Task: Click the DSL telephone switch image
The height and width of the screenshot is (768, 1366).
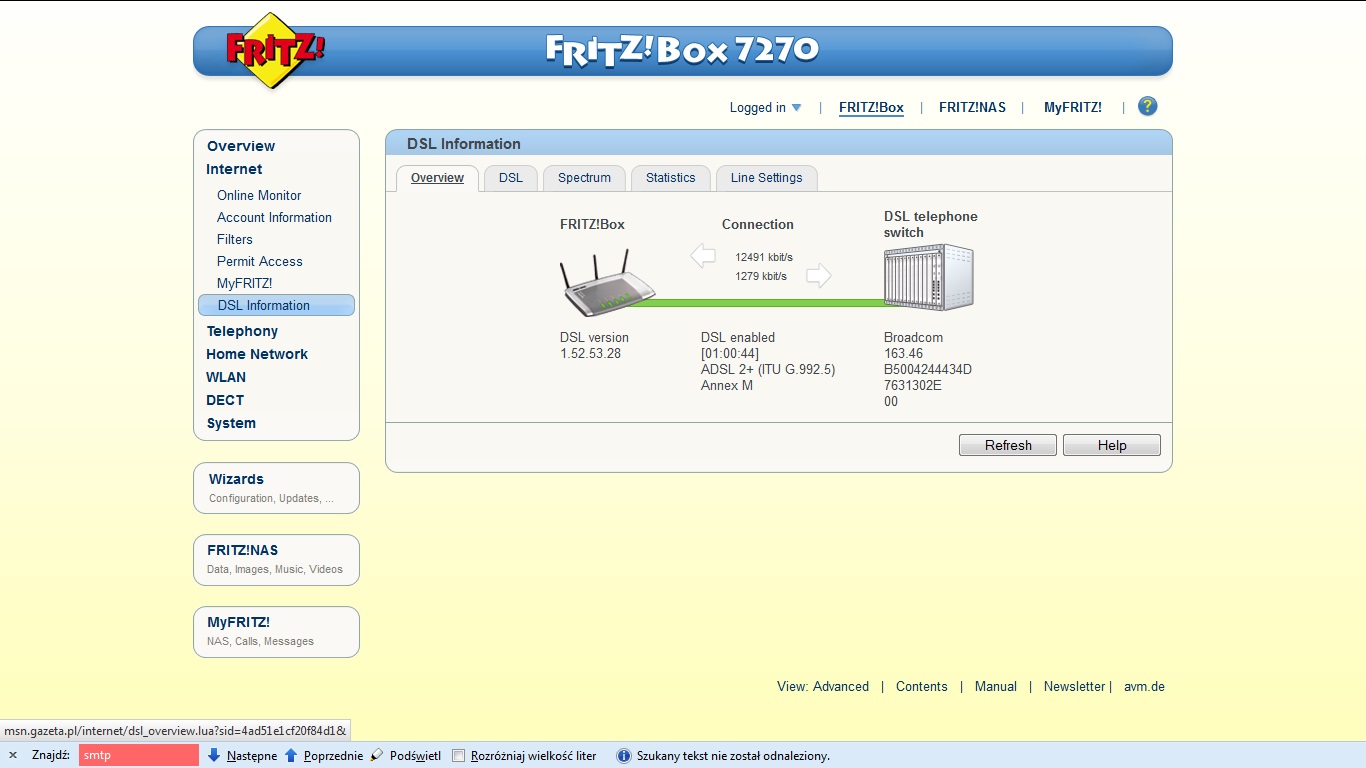Action: pos(929,277)
